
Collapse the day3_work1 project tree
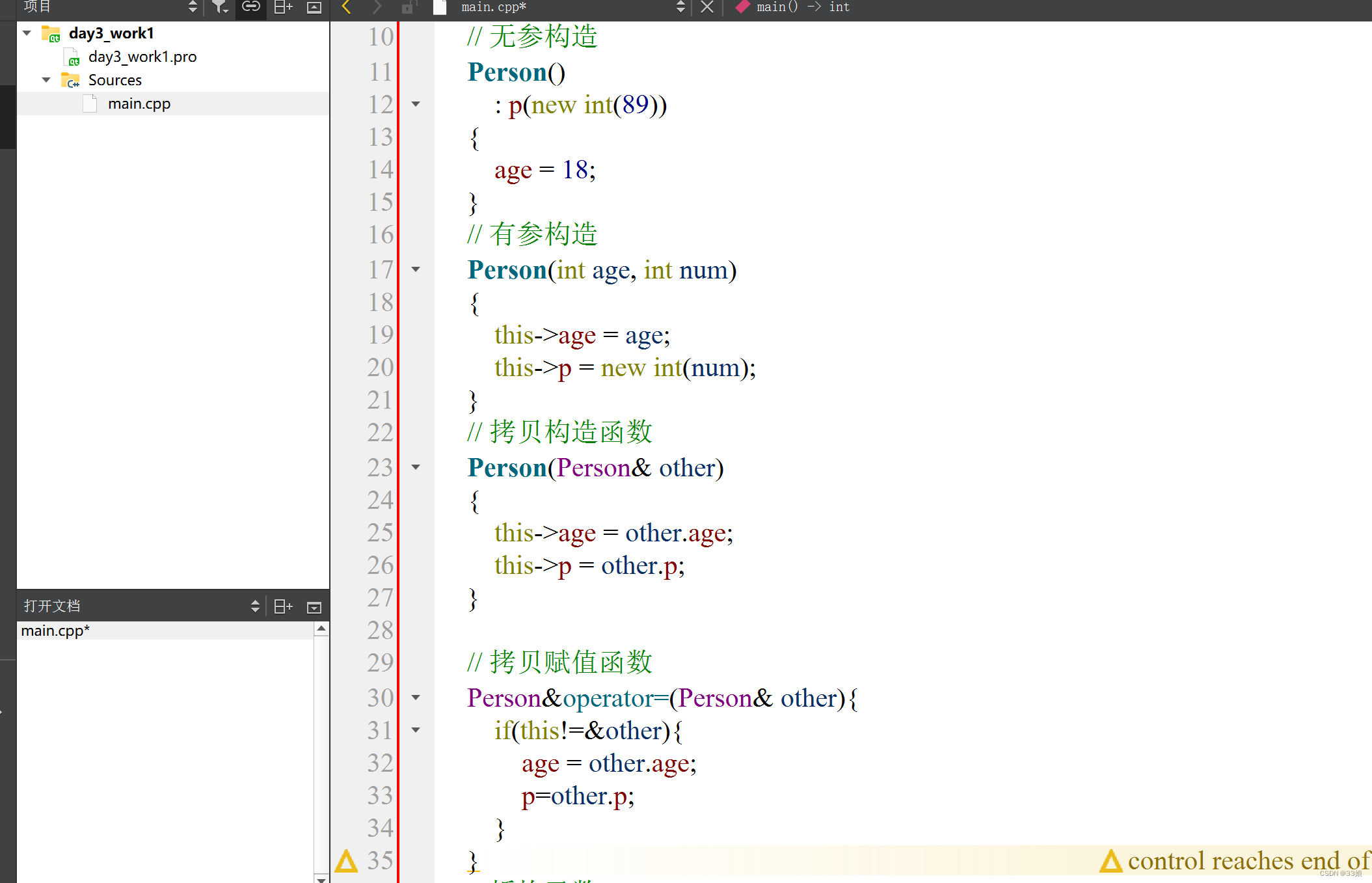pyautogui.click(x=26, y=33)
